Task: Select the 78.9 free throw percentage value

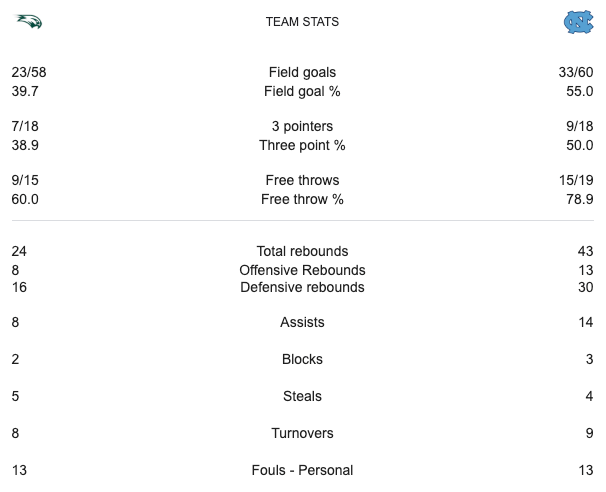Action: [x=580, y=199]
